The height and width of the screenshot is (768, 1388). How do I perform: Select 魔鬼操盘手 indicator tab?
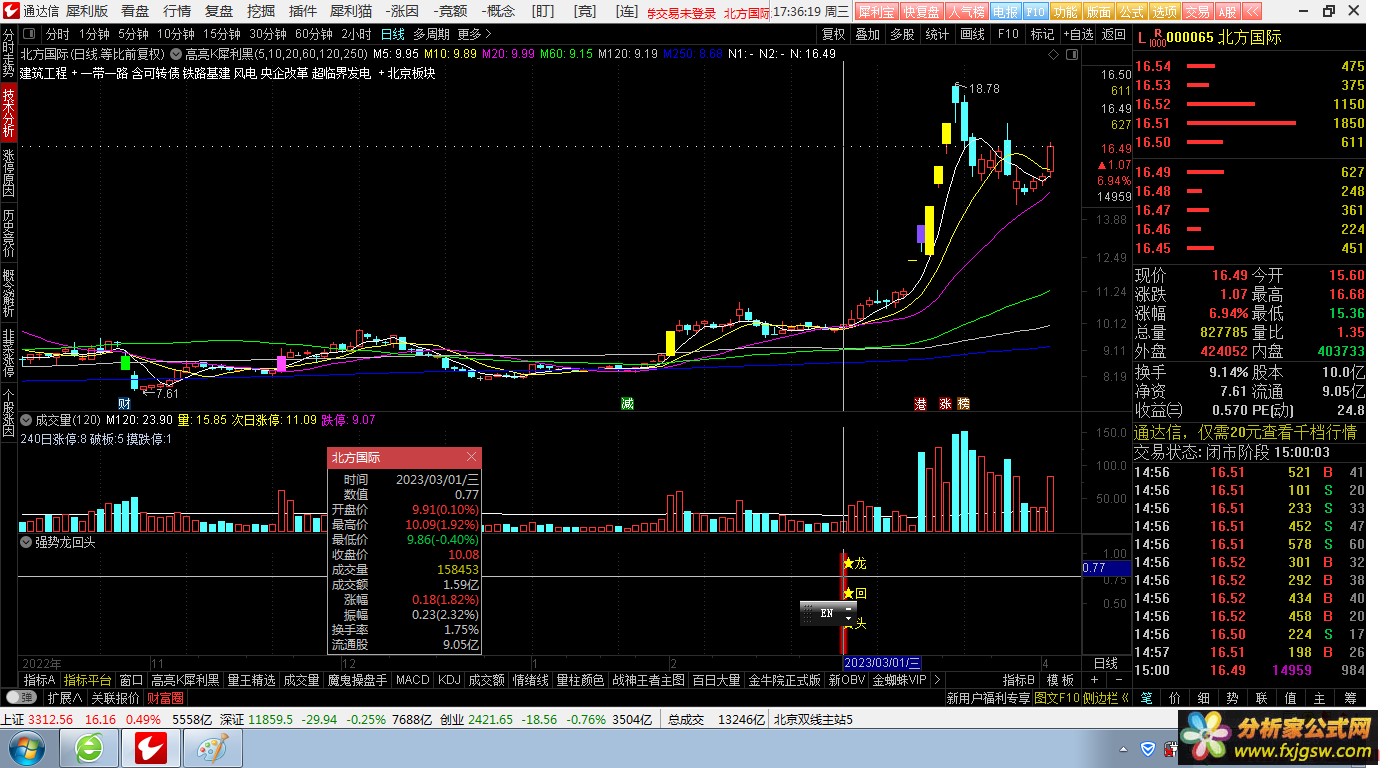tap(356, 680)
